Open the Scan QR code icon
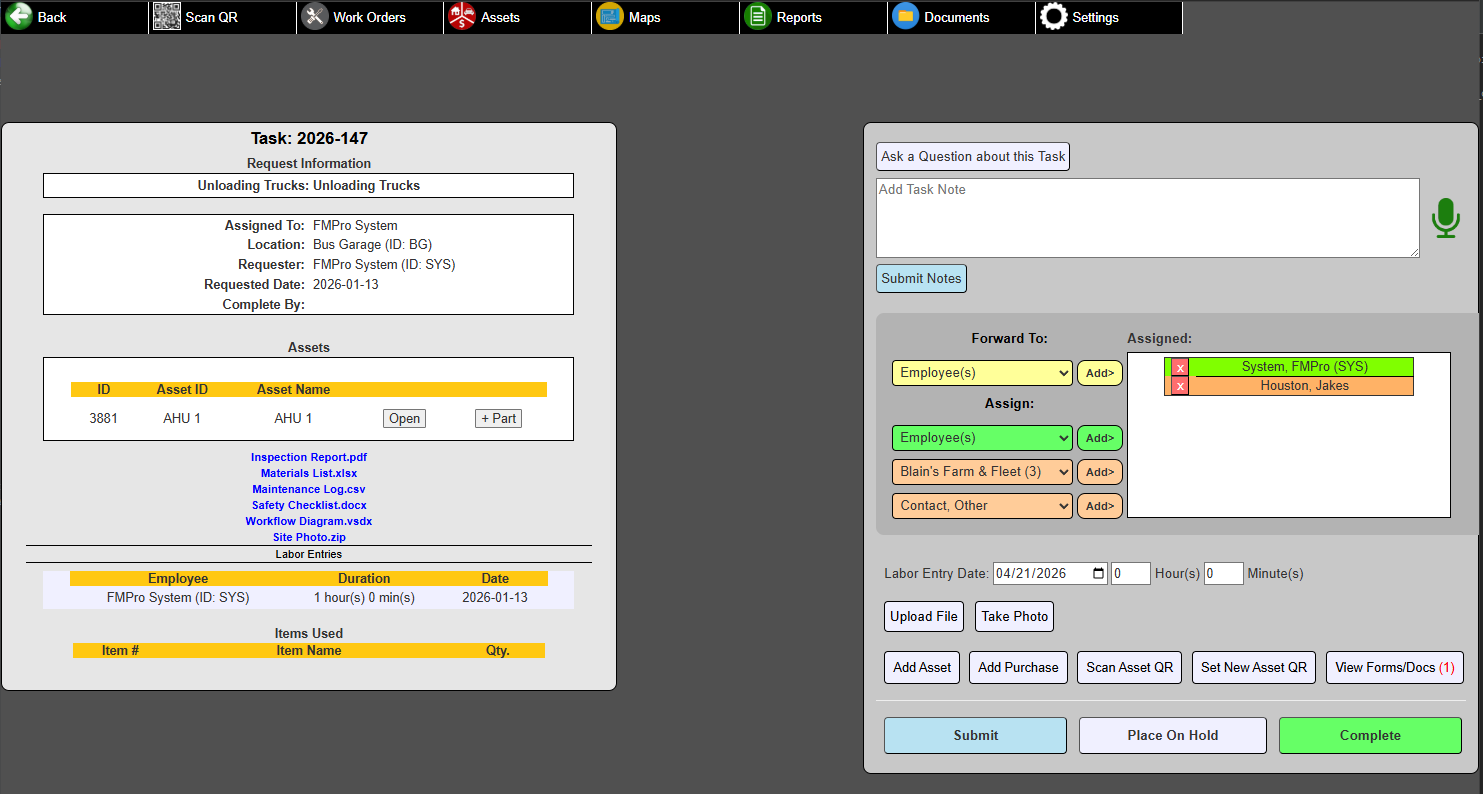Viewport: 1483px width, 794px height. [x=167, y=17]
